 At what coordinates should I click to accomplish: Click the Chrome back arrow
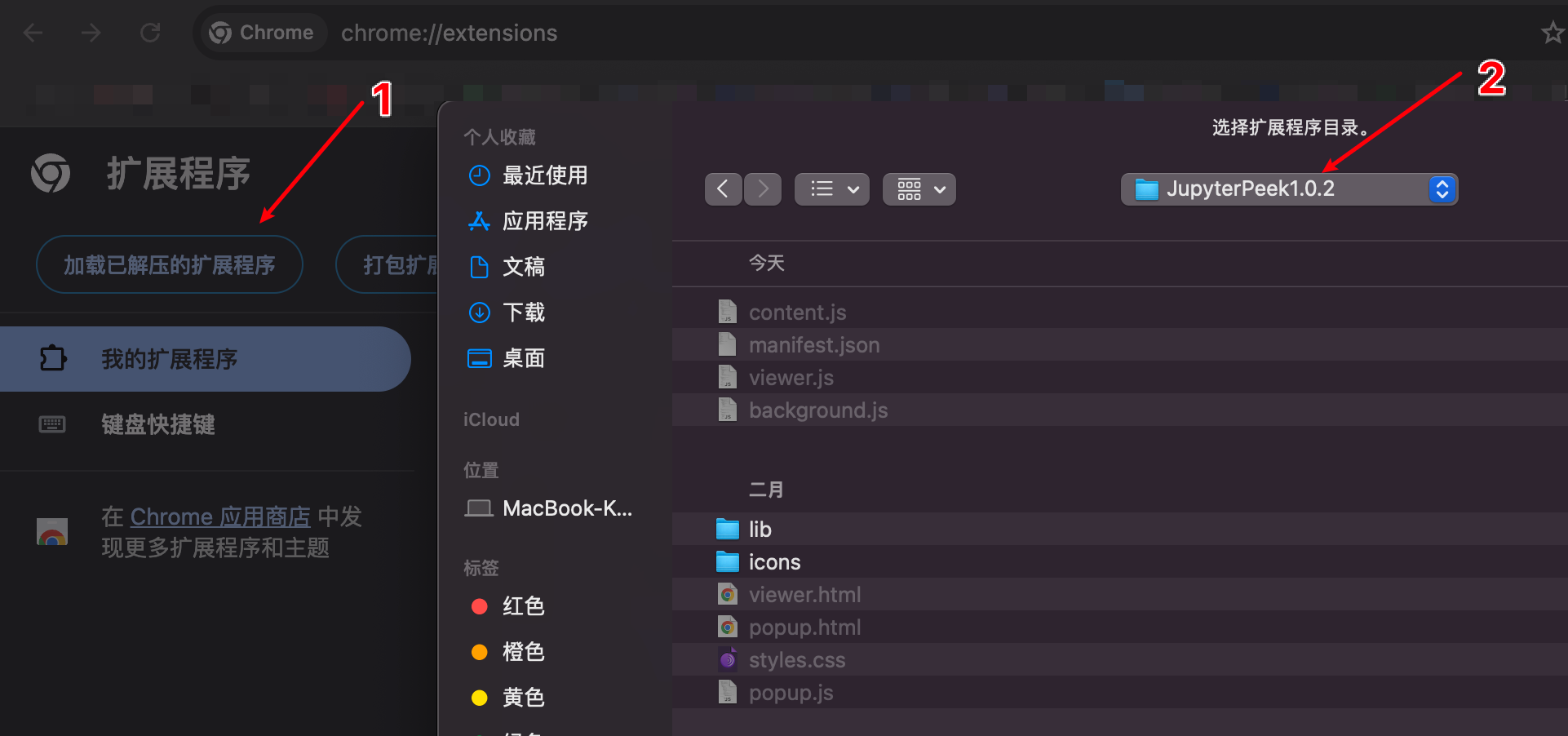tap(33, 33)
